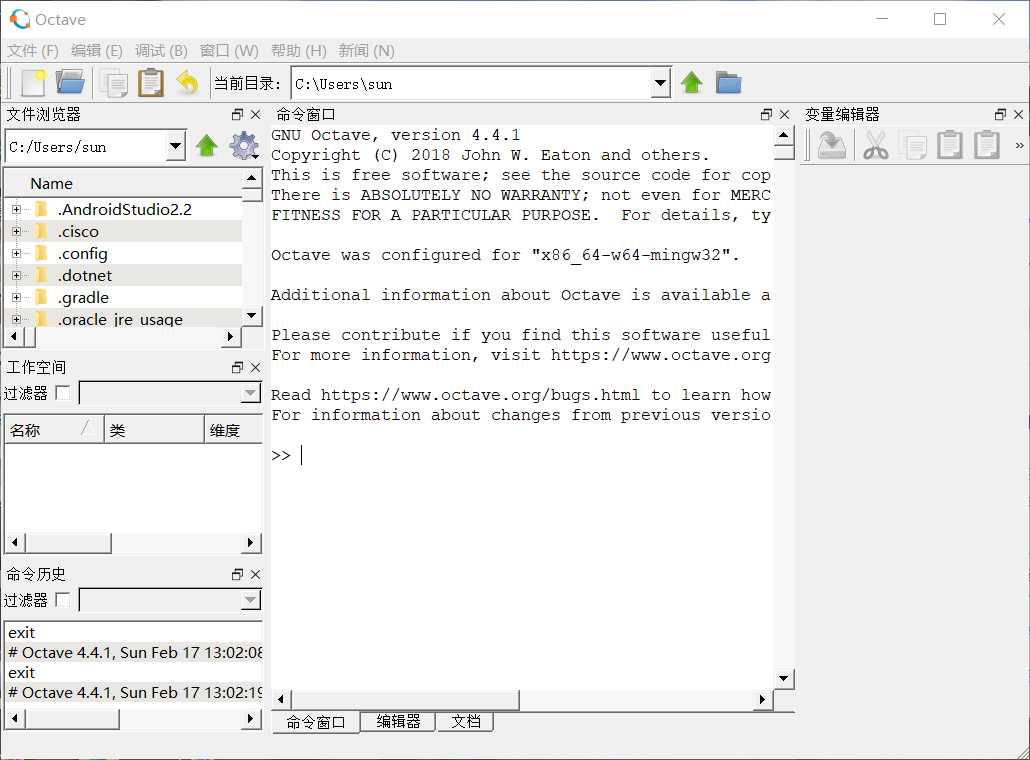Open the Workspace filter combo box
This screenshot has width=1030, height=760.
[170, 393]
